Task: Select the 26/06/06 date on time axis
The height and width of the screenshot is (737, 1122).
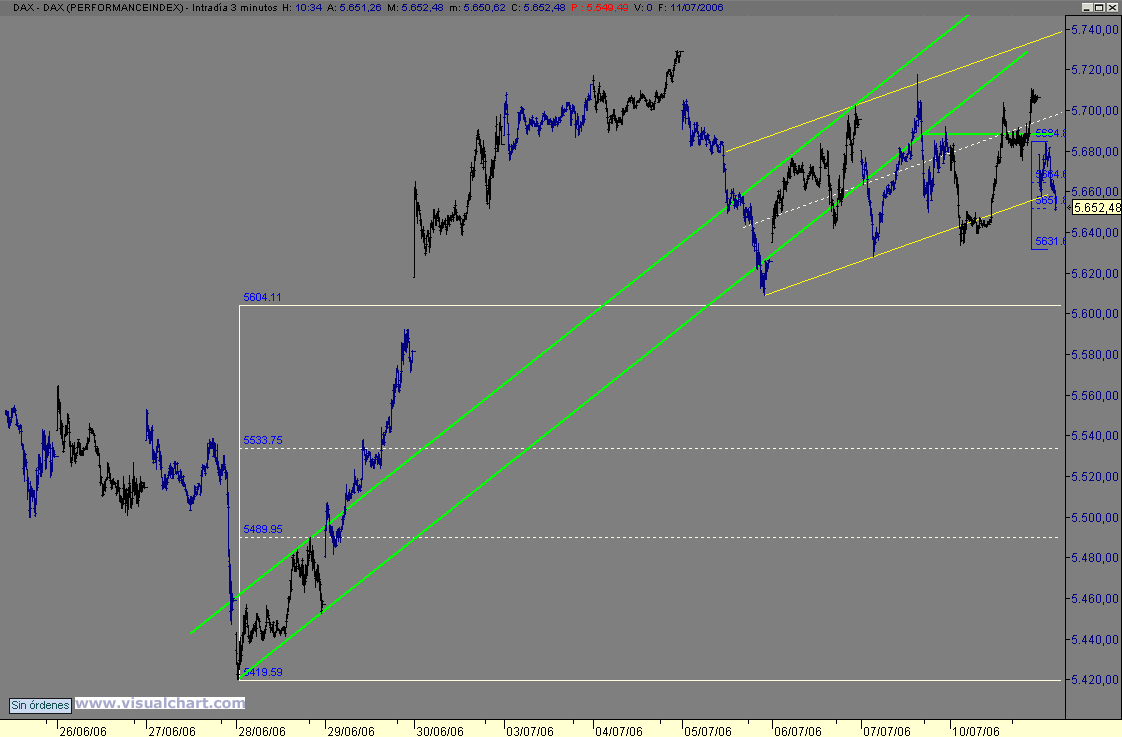Action: coord(83,731)
